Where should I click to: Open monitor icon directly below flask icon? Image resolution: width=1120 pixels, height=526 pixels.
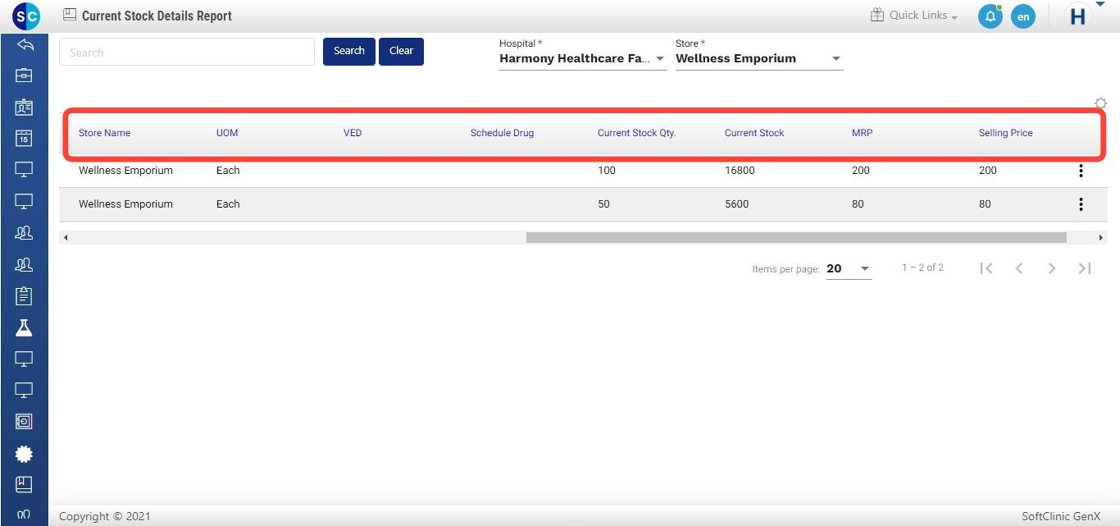[x=24, y=359]
